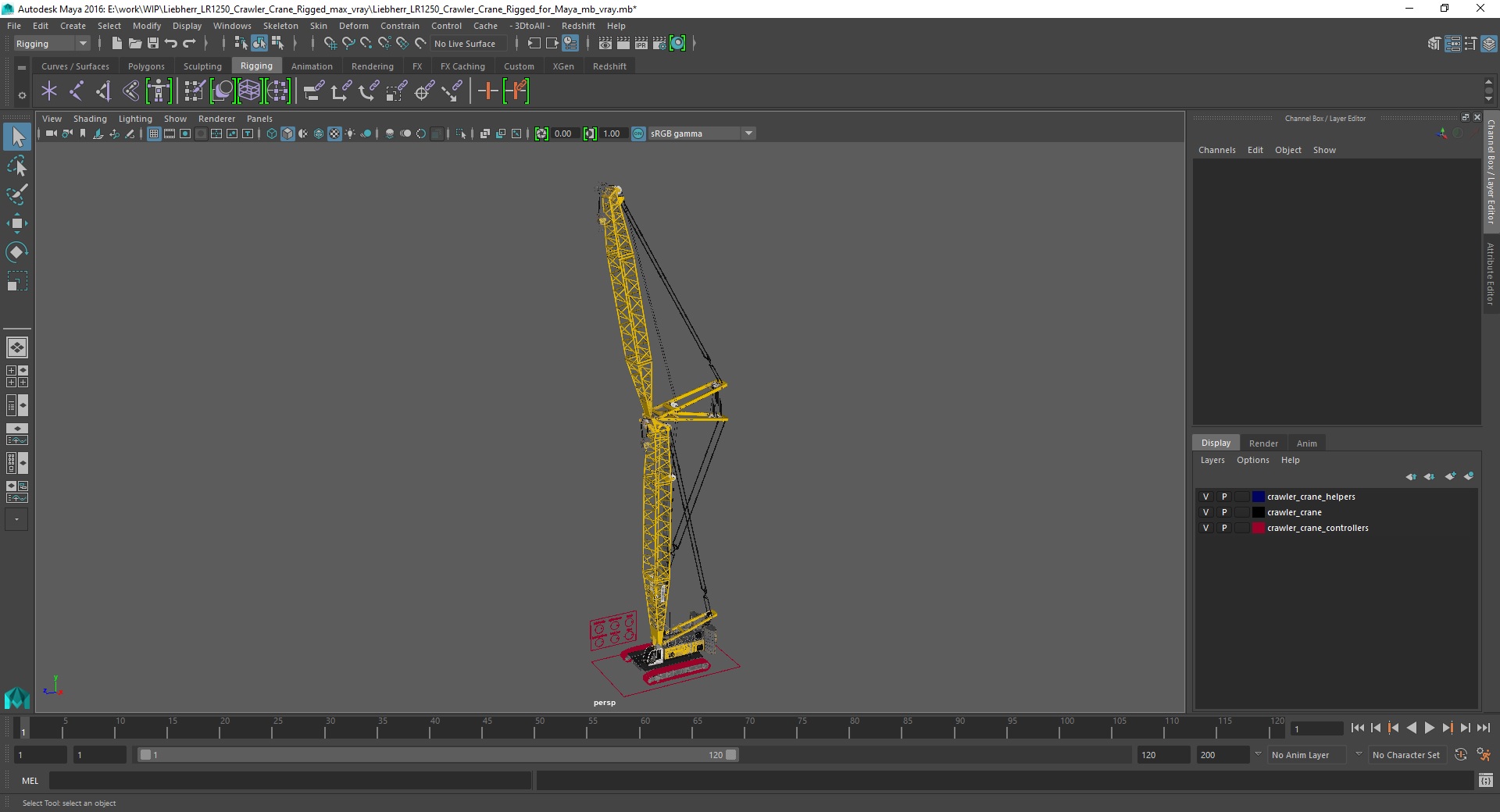Click the Open Render View icon
The height and width of the screenshot is (812, 1500).
(x=605, y=44)
